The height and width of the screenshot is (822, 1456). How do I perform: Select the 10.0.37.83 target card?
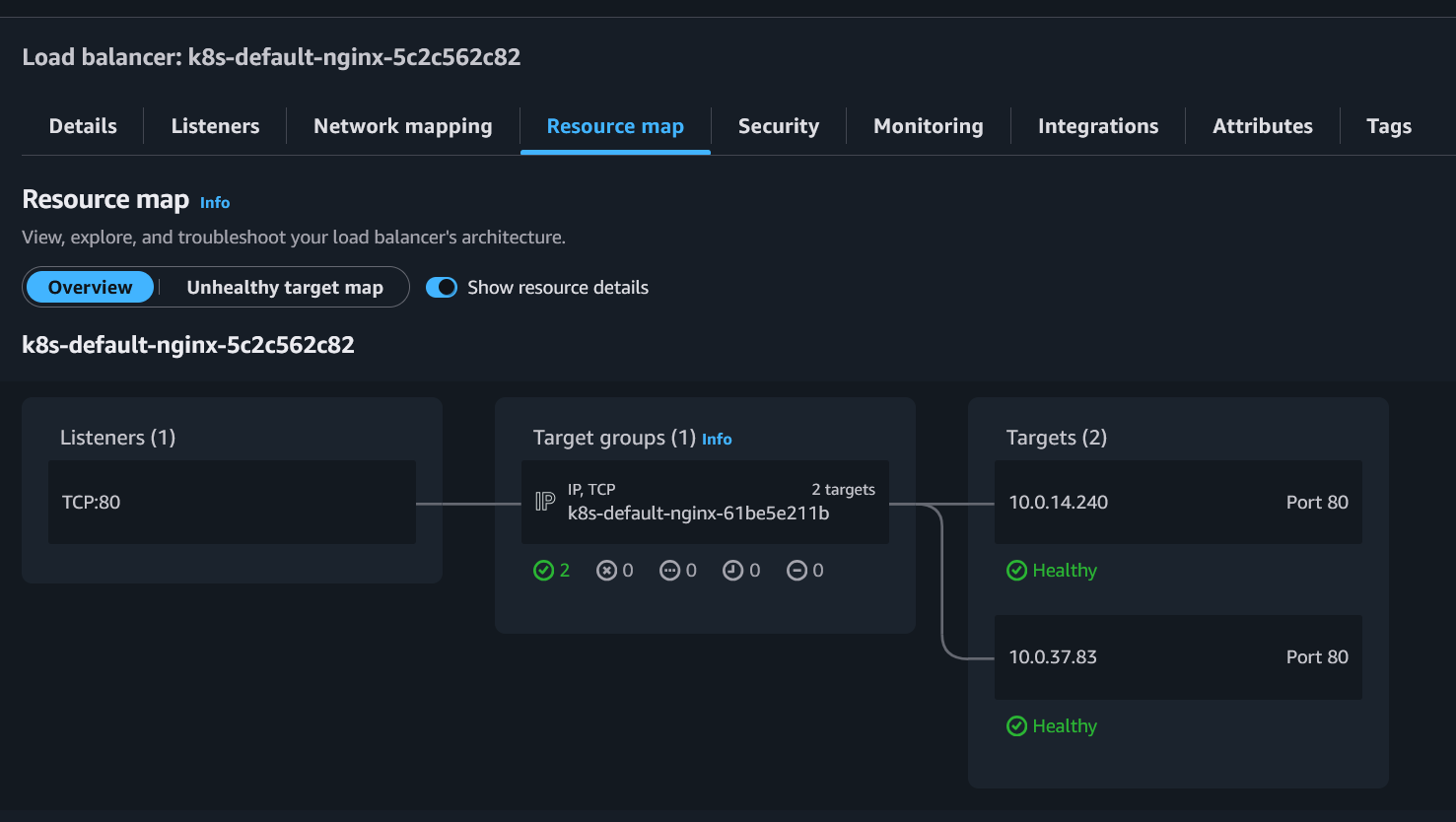(1178, 656)
